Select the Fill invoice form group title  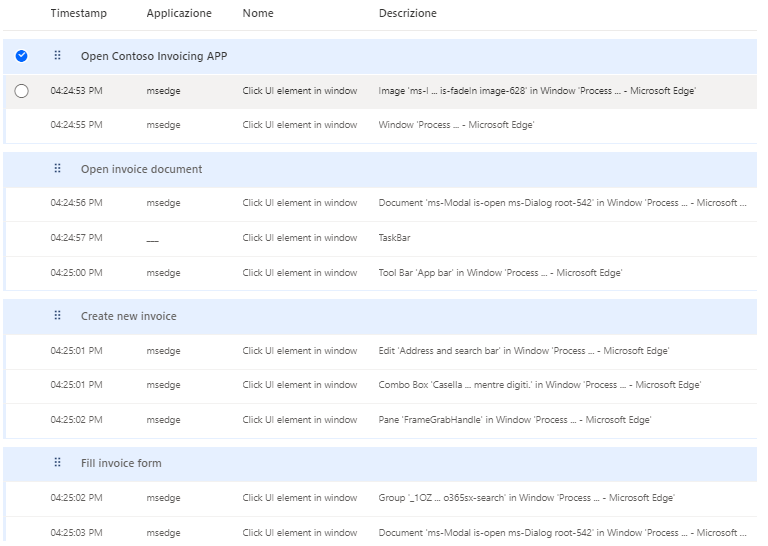(x=120, y=463)
